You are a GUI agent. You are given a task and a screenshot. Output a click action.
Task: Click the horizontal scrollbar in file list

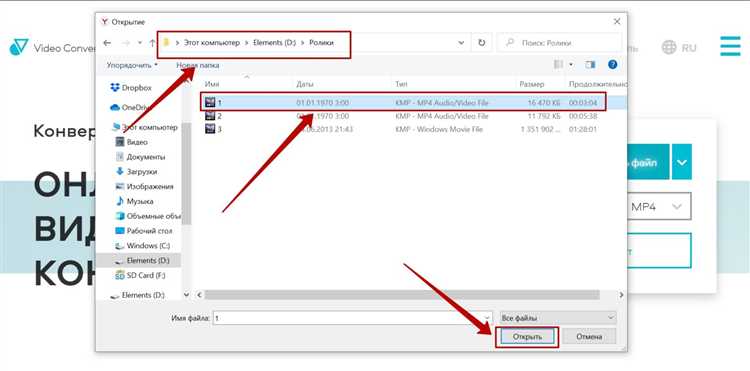tap(402, 295)
